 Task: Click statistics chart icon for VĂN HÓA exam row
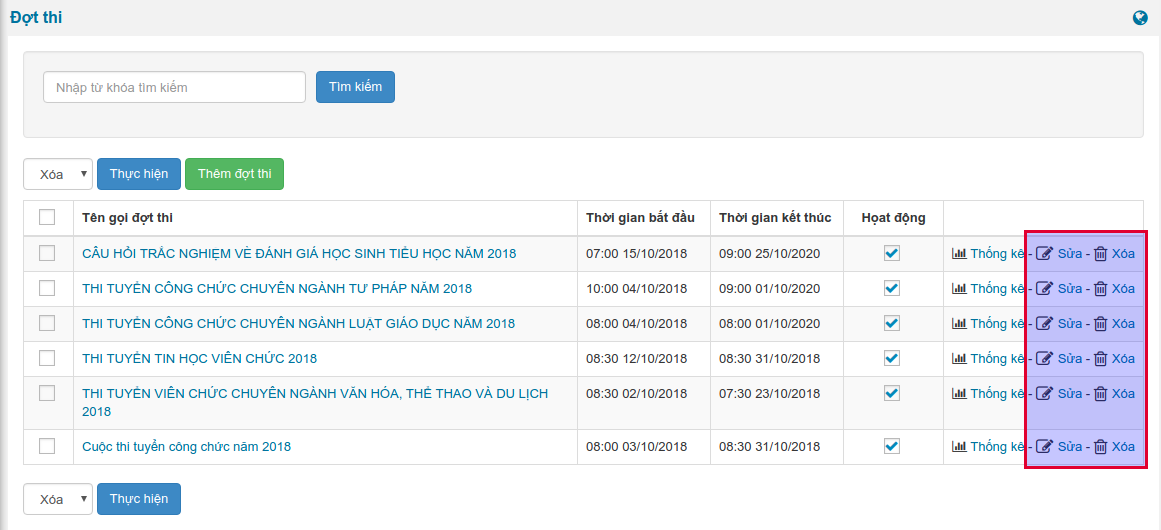[958, 394]
